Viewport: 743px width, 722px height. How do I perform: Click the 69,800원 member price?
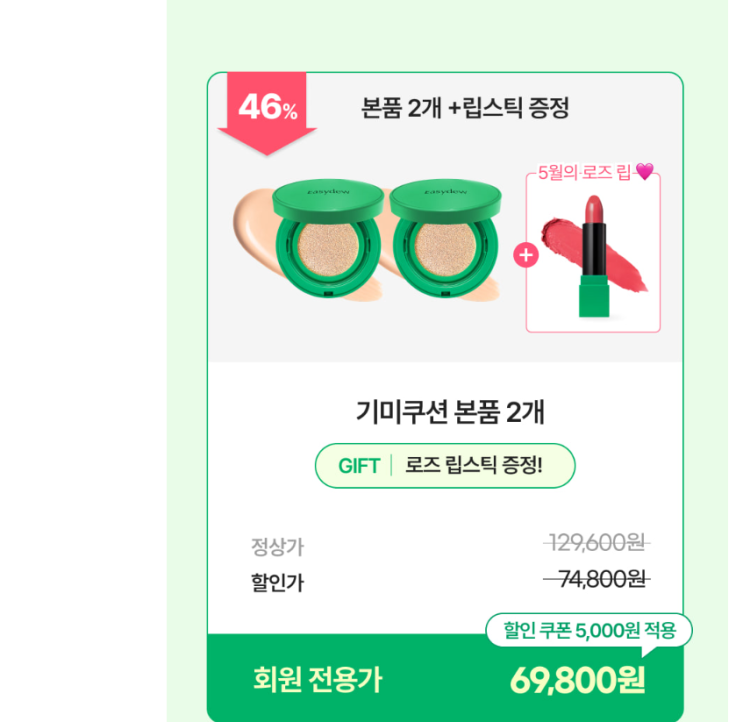[x=577, y=680]
